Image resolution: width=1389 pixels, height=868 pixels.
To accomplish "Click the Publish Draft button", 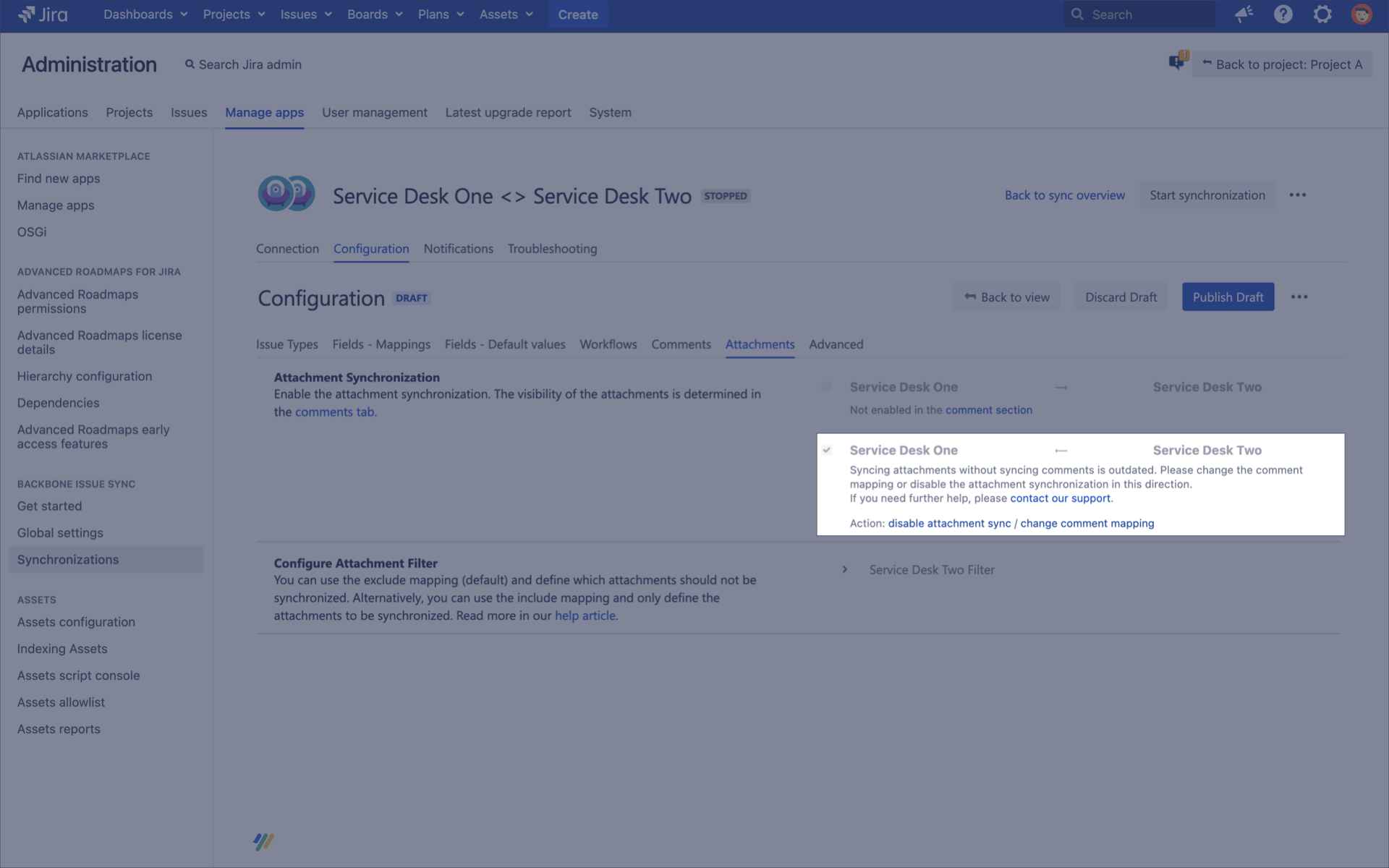I will (1228, 297).
